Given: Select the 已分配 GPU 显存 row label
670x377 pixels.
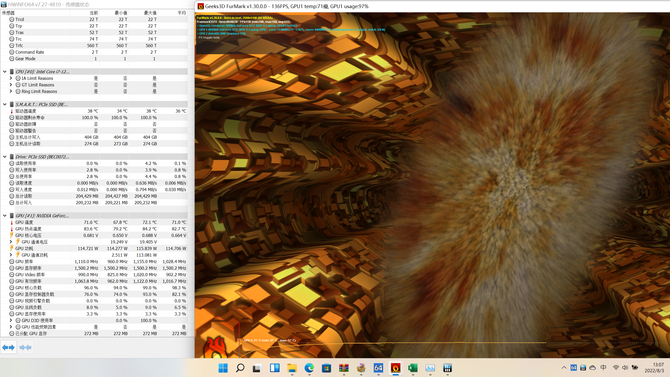Looking at the screenshot, I should click(x=31, y=333).
